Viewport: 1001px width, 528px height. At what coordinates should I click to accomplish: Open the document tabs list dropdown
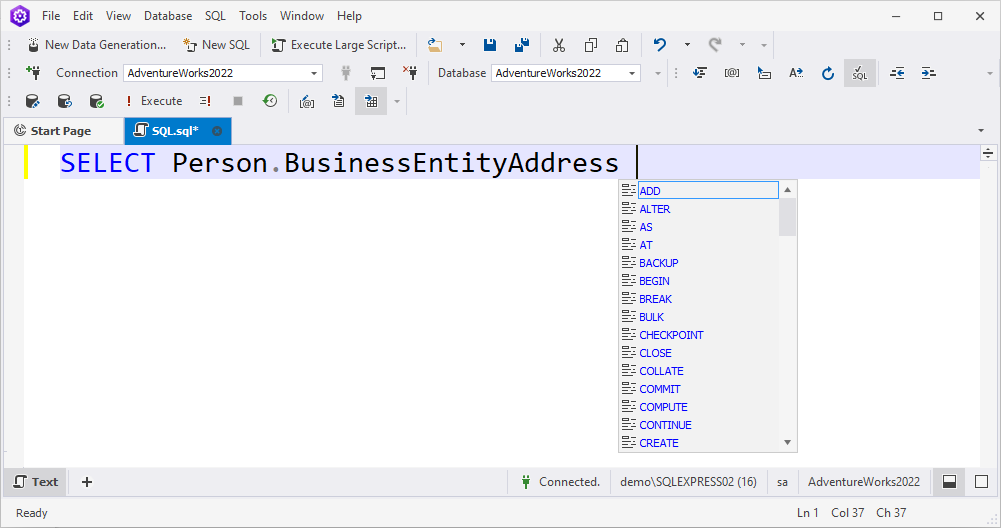coord(981,130)
